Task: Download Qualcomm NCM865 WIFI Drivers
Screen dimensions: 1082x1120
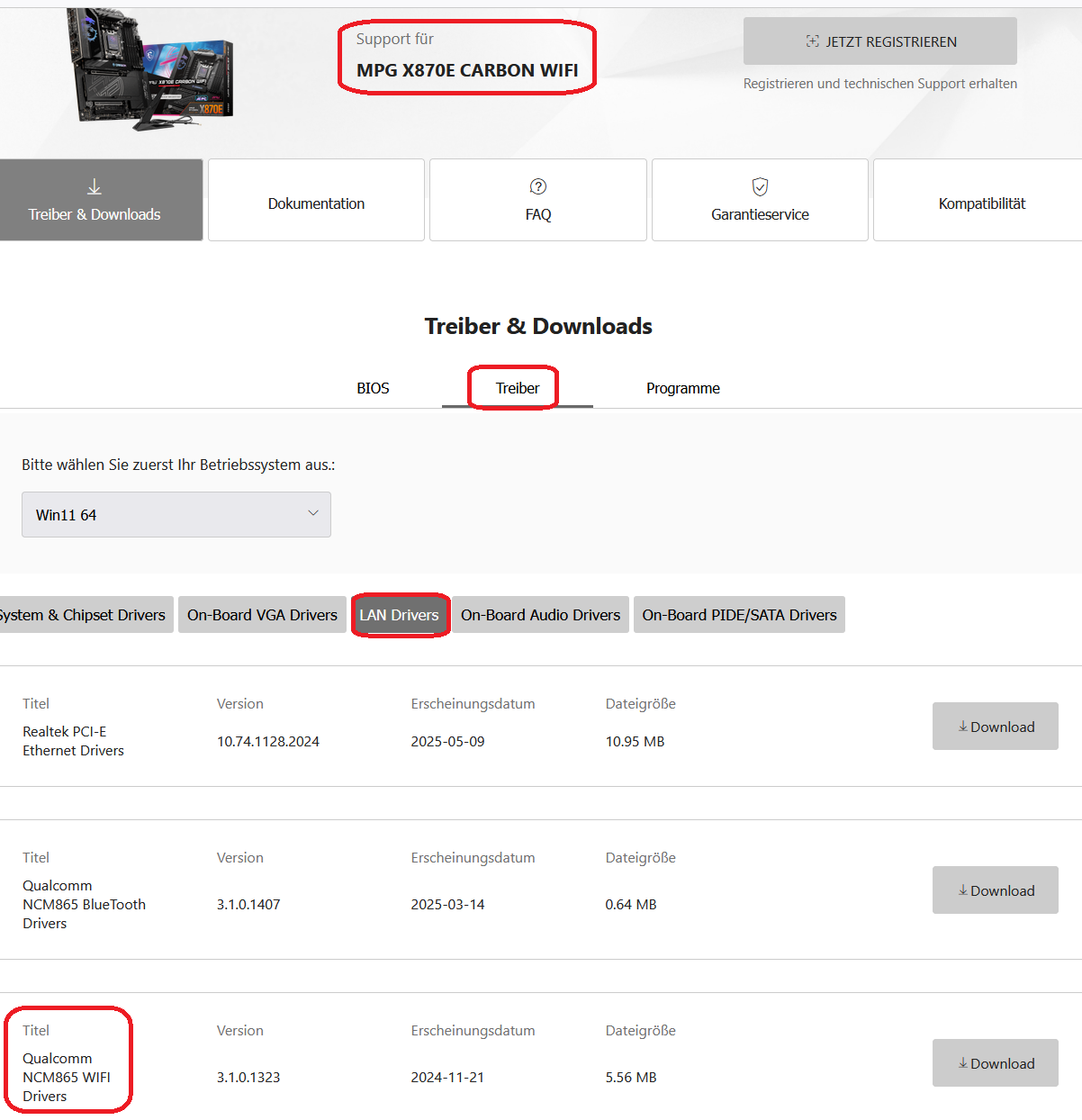Action: [x=996, y=1062]
